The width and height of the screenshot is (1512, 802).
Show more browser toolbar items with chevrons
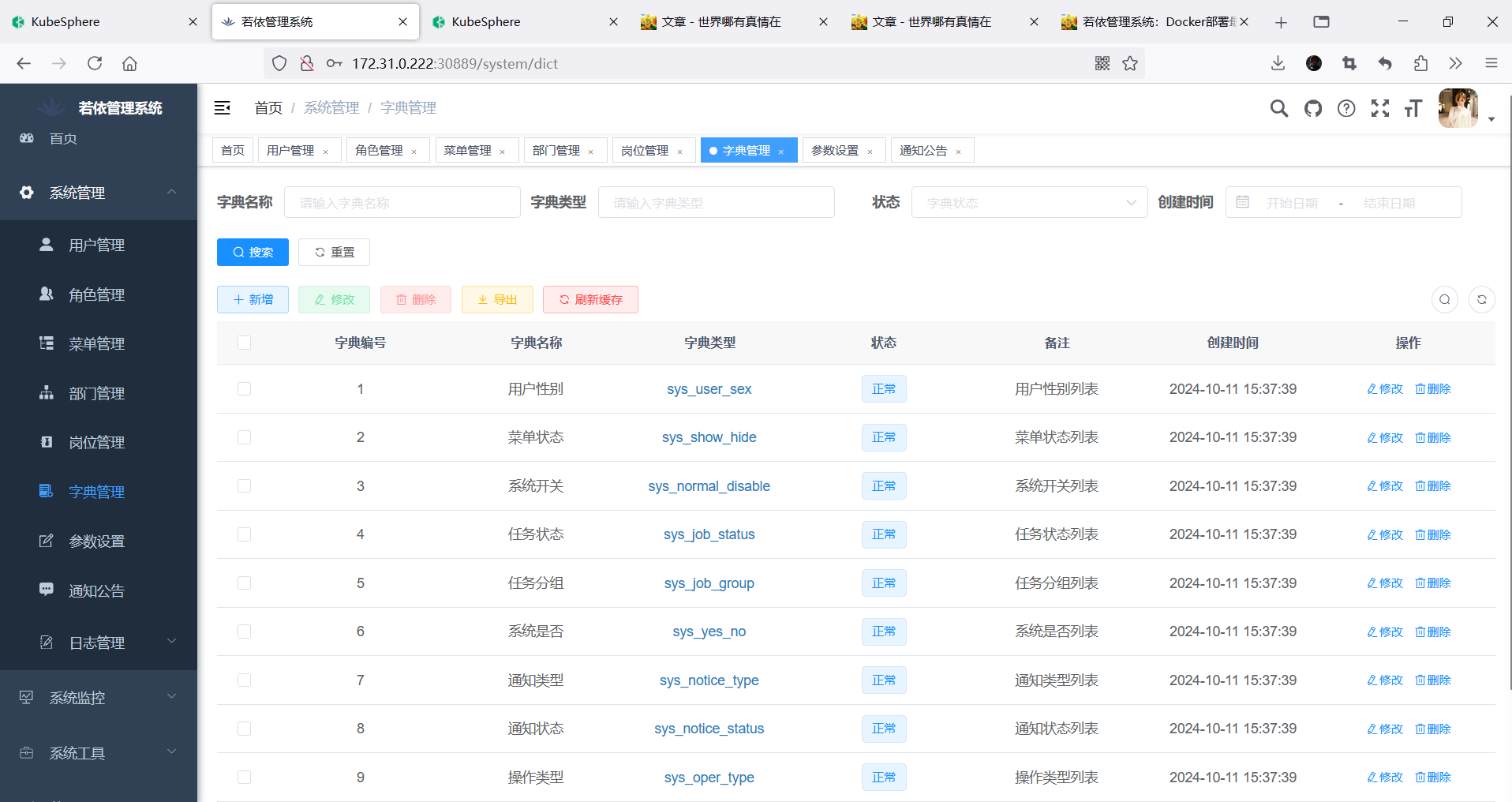1455,63
